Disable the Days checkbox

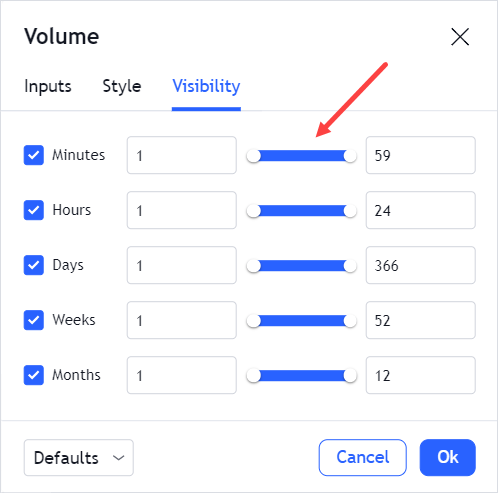[34, 265]
